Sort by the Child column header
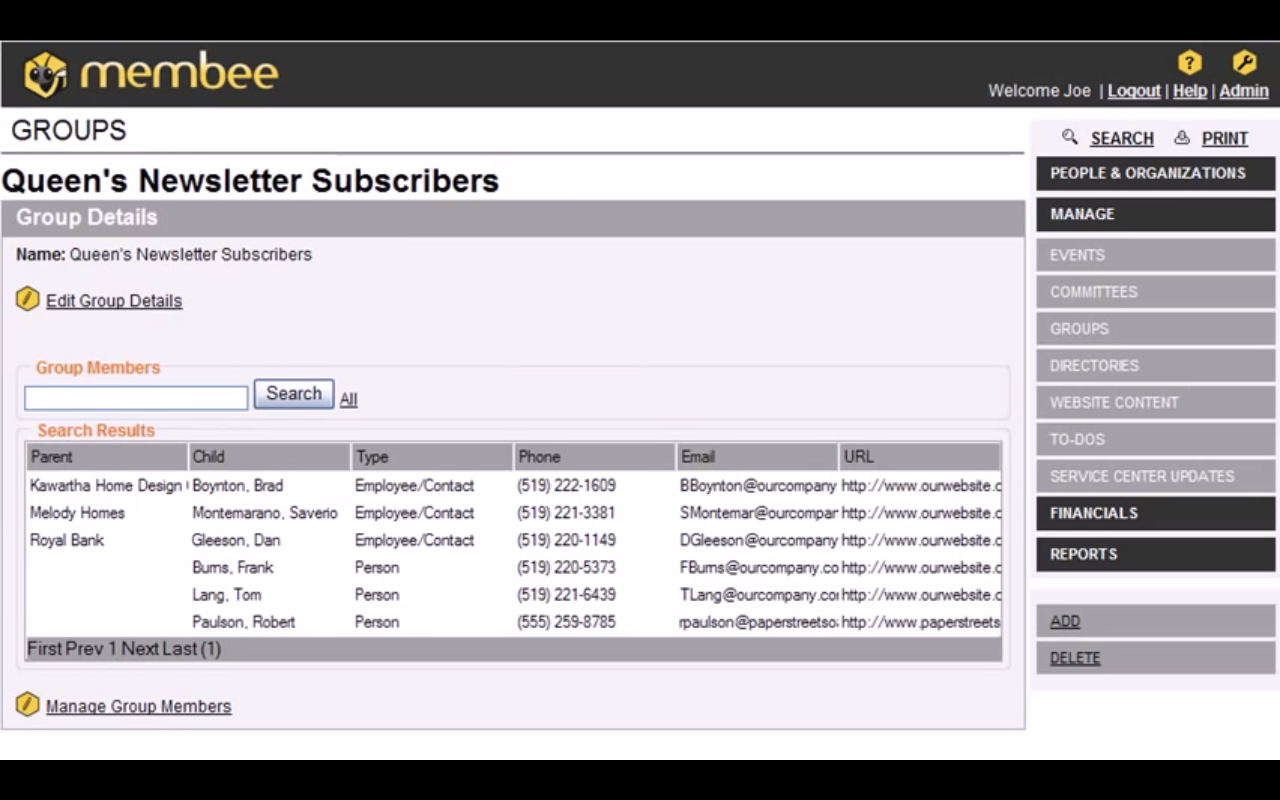The width and height of the screenshot is (1280, 800). 269,457
